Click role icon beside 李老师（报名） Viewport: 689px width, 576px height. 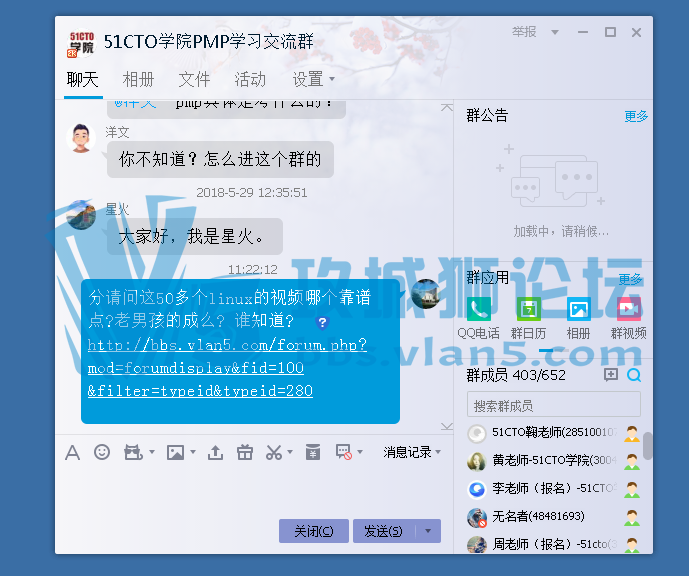tap(632, 489)
